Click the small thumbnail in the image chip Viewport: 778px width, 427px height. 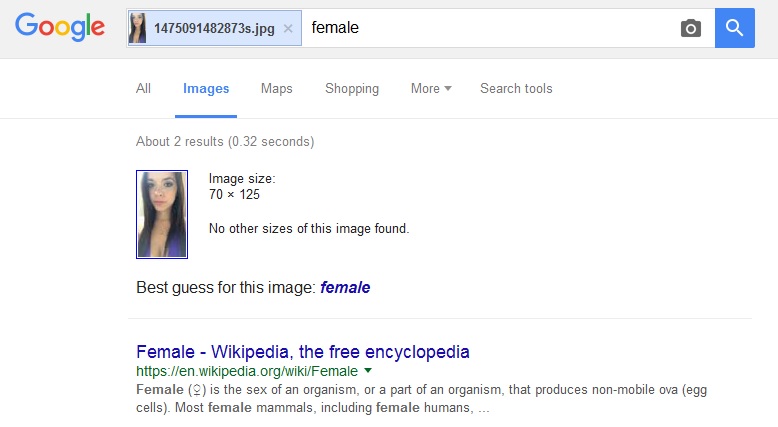(x=137, y=28)
